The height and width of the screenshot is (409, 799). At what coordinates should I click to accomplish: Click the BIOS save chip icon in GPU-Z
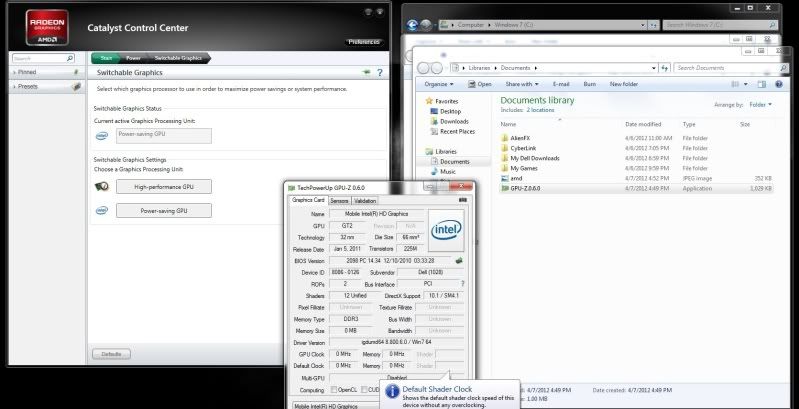click(459, 261)
